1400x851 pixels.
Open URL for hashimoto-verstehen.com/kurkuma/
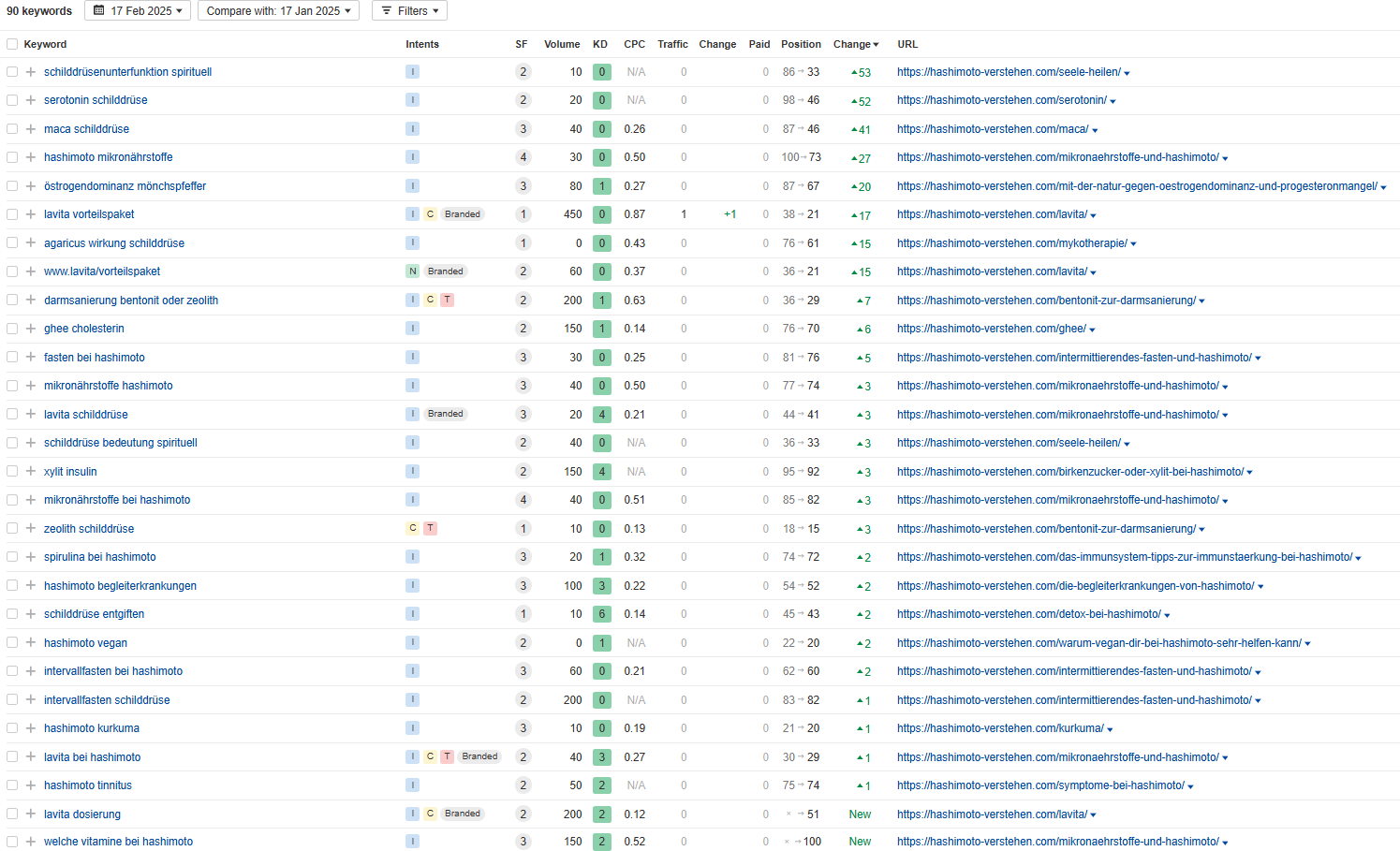[x=999, y=728]
